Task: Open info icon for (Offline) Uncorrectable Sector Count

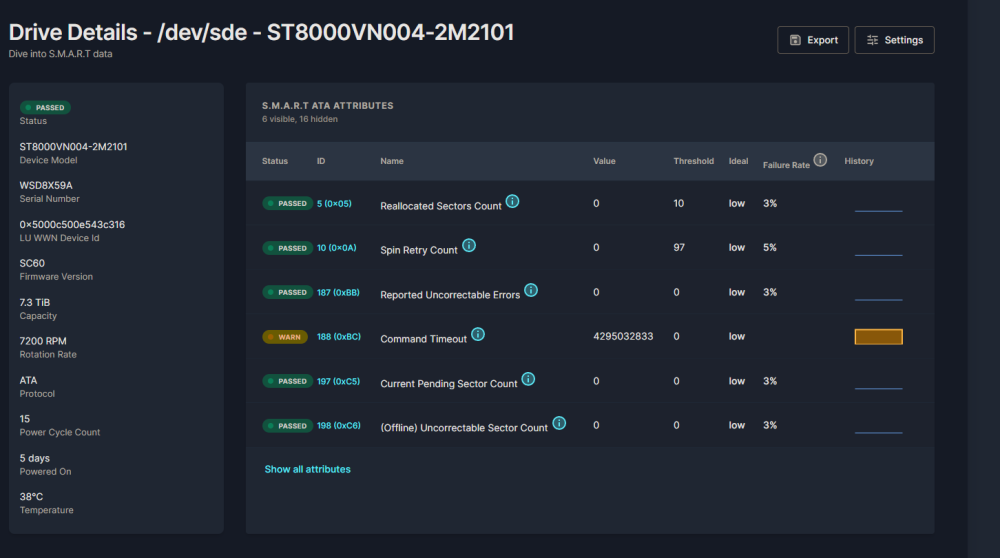Action: 559,423
